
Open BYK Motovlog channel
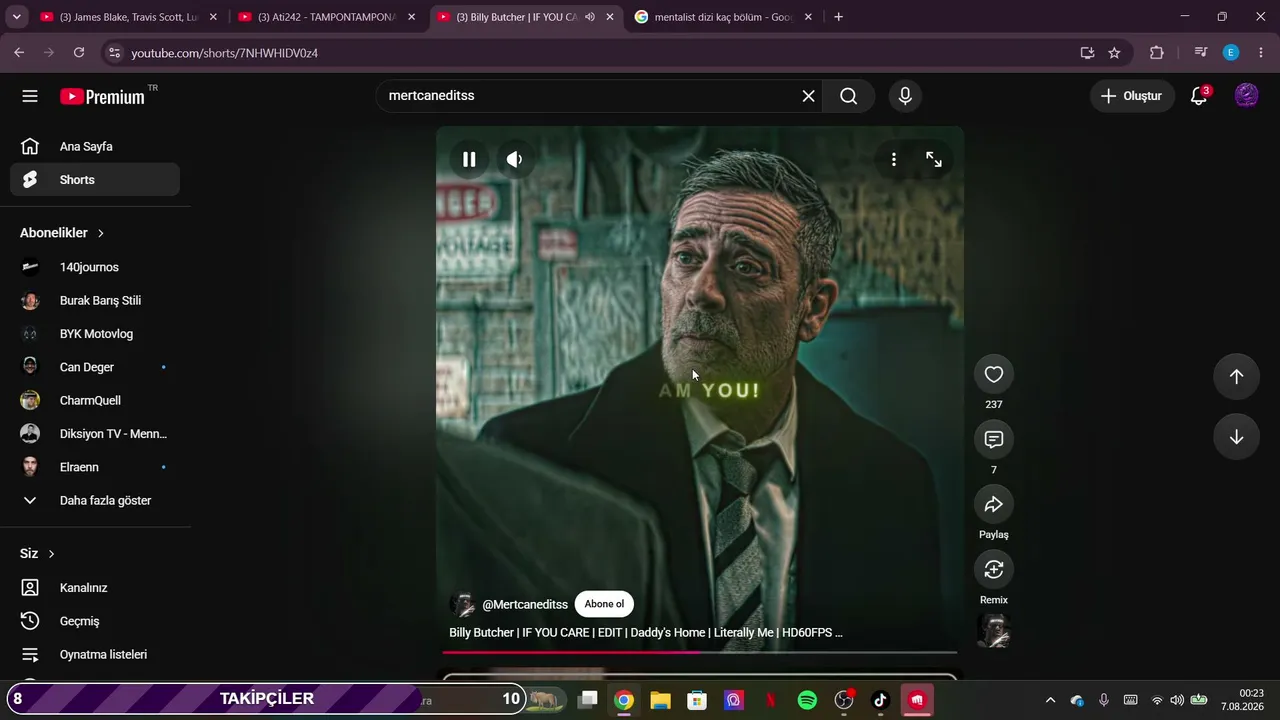(95, 334)
